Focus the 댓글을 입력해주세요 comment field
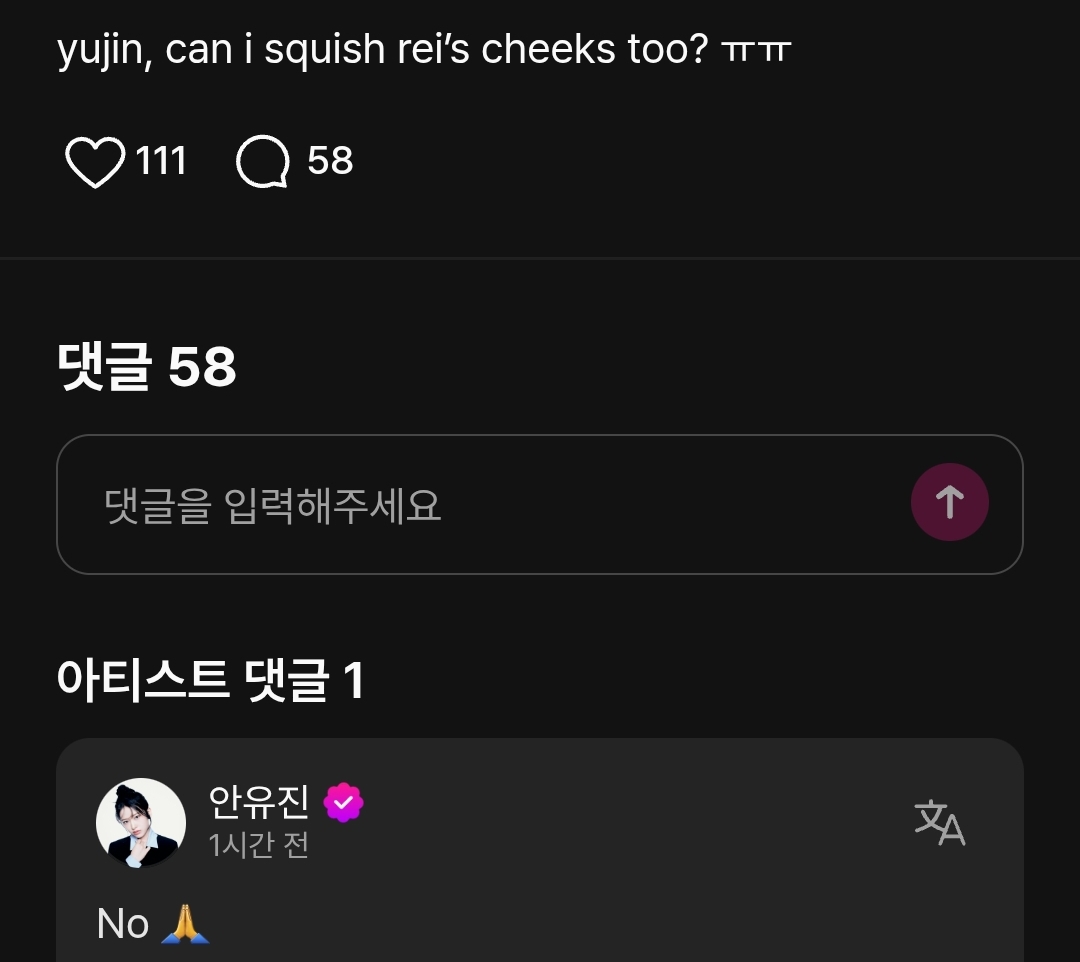 (x=480, y=505)
